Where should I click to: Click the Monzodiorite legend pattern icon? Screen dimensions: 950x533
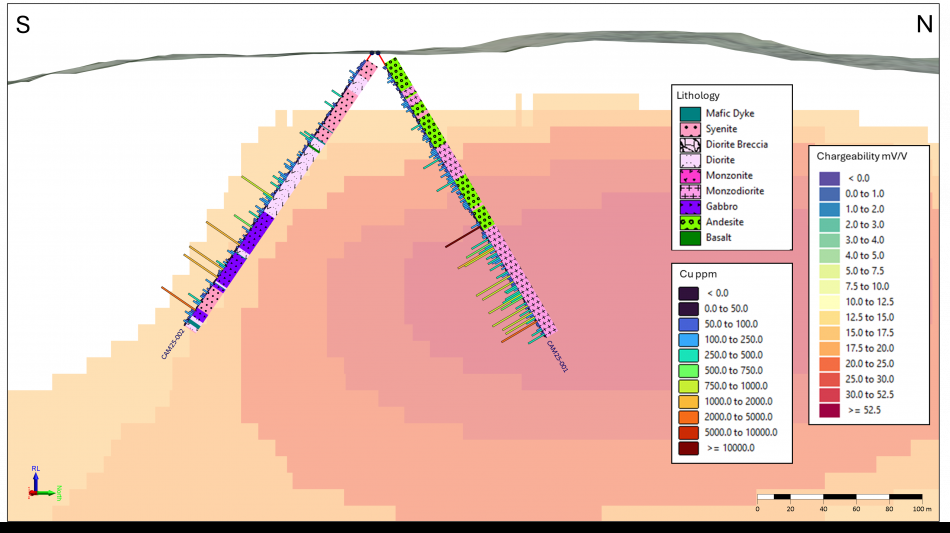coord(688,191)
